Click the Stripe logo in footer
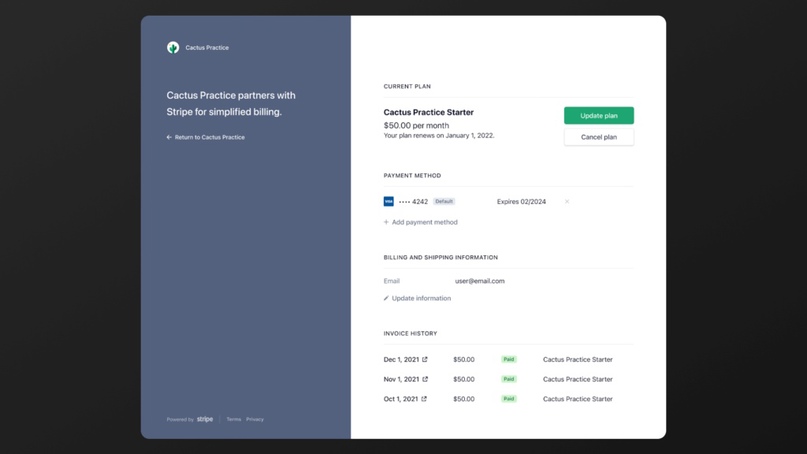 [x=205, y=419]
